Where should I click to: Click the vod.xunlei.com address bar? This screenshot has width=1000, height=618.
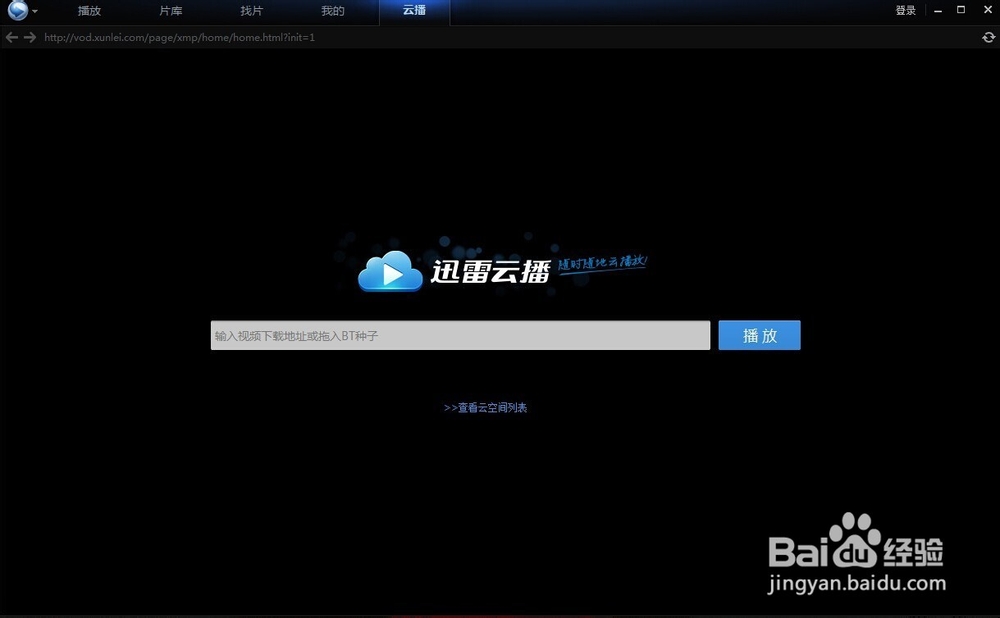[x=179, y=38]
